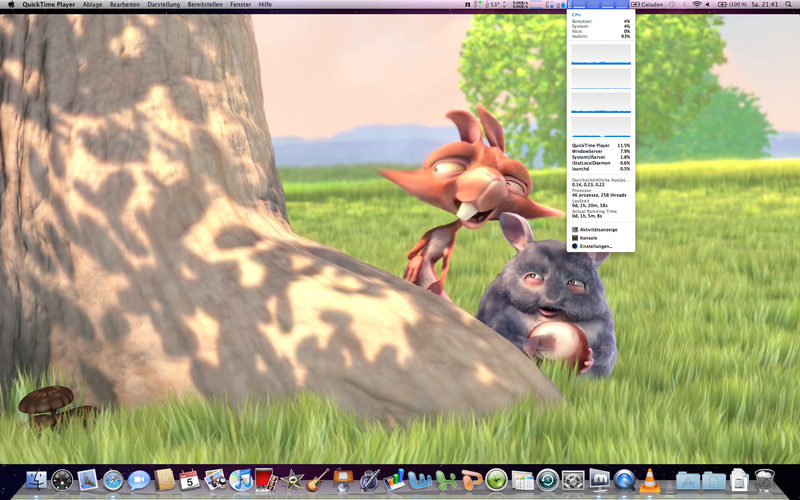The height and width of the screenshot is (500, 800).
Task: Open the Hilfe menu
Action: click(x=265, y=5)
